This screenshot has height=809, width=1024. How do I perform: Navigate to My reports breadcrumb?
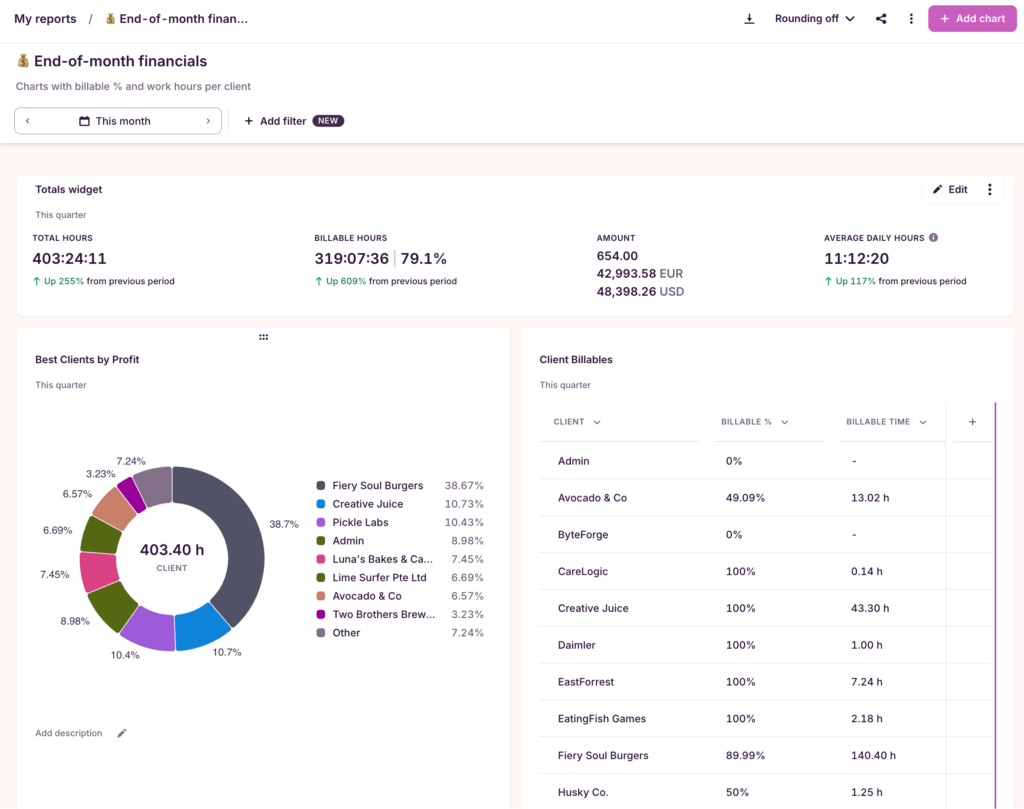click(x=47, y=18)
